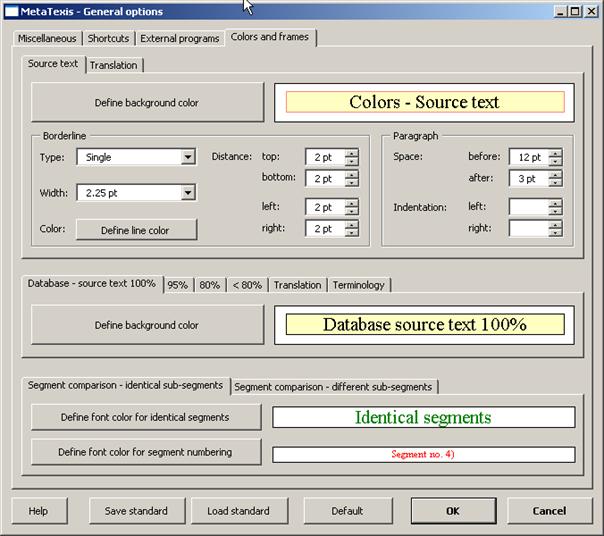Switch to Segment comparison - different sub-segments tab
Screen dimensions: 604x536
333,387
